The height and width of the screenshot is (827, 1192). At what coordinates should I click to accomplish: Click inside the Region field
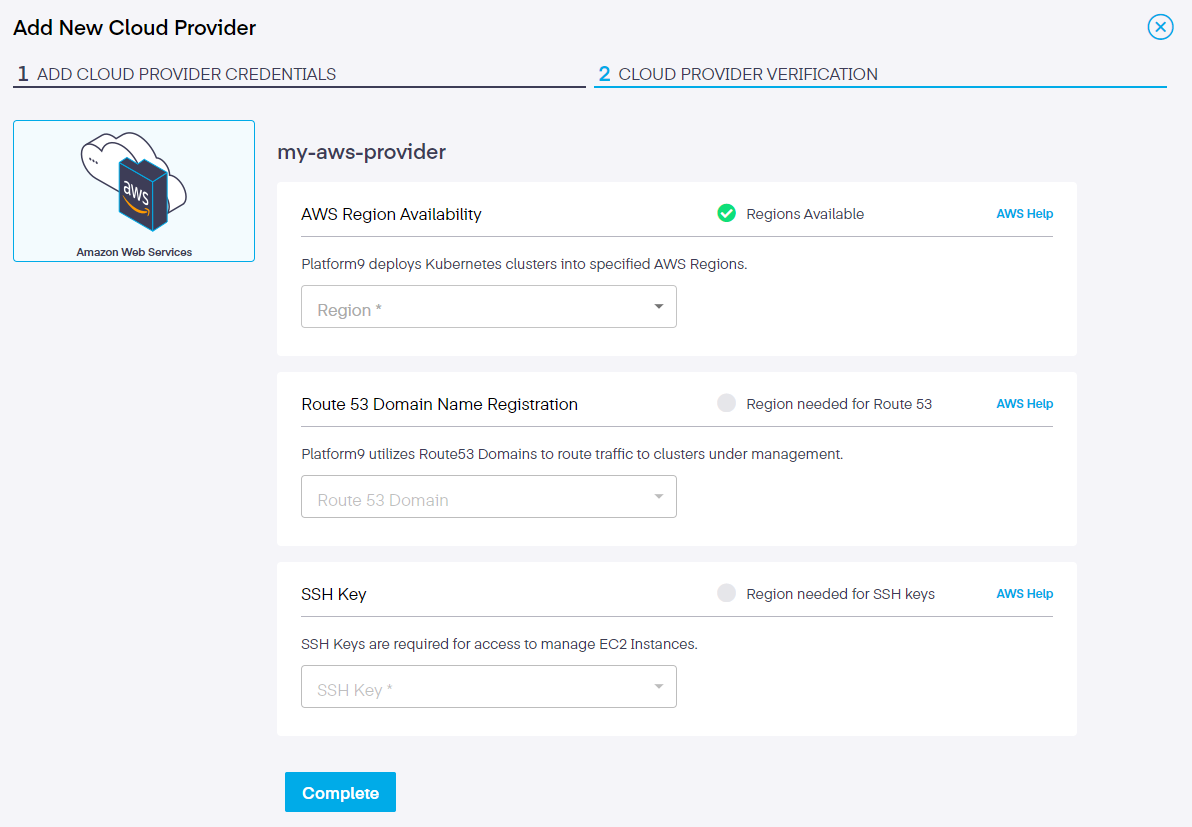pos(470,308)
